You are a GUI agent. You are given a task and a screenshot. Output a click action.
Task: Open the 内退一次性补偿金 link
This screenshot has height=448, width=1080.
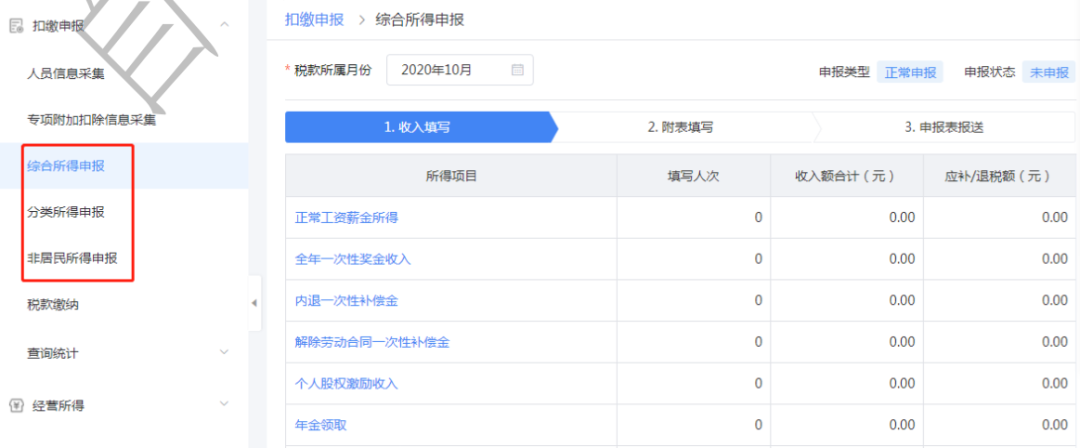click(x=346, y=301)
